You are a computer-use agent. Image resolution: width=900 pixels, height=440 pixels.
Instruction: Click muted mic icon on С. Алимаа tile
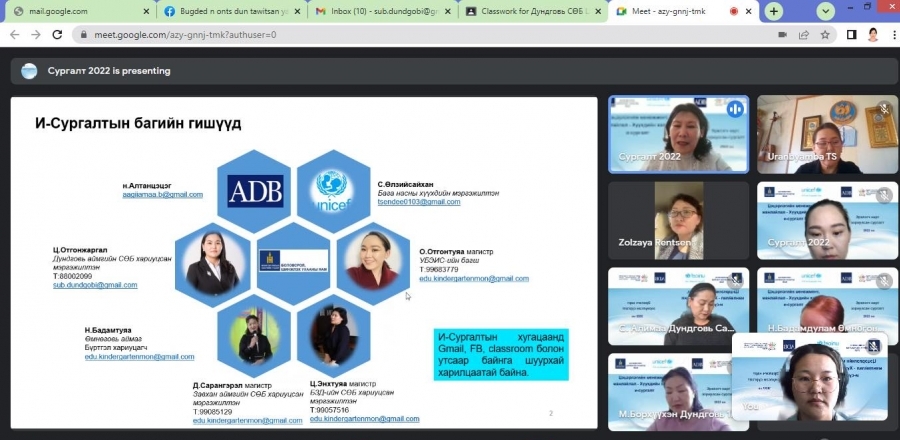tap(735, 281)
